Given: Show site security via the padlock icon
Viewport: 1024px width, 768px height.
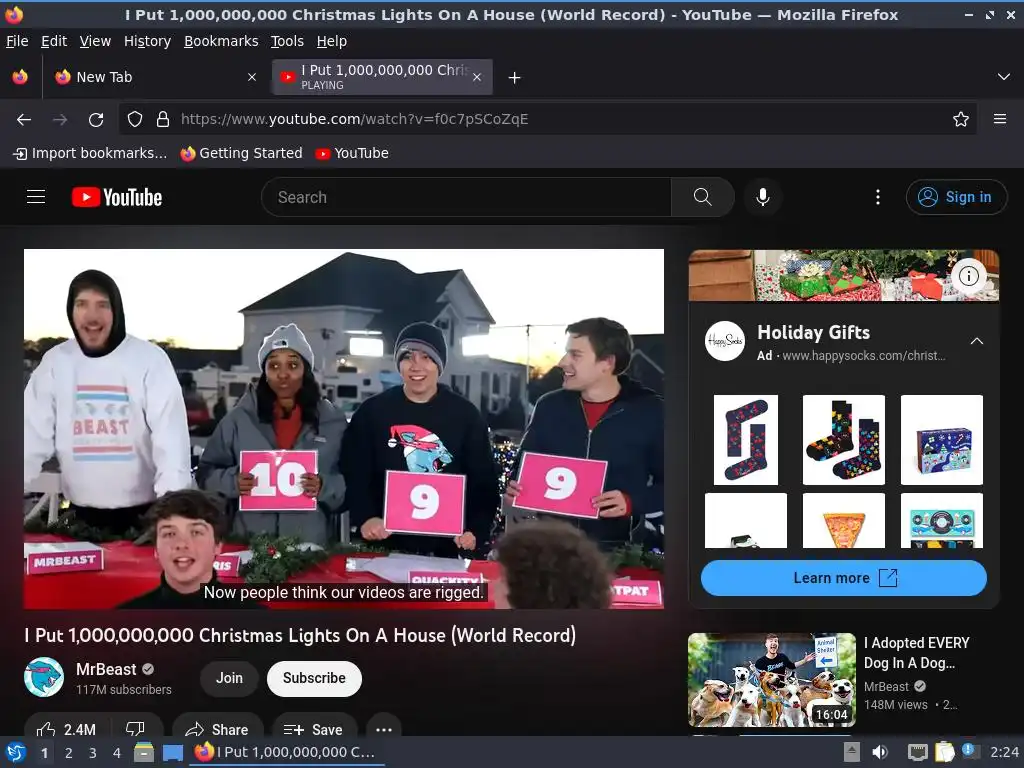Looking at the screenshot, I should coord(163,120).
